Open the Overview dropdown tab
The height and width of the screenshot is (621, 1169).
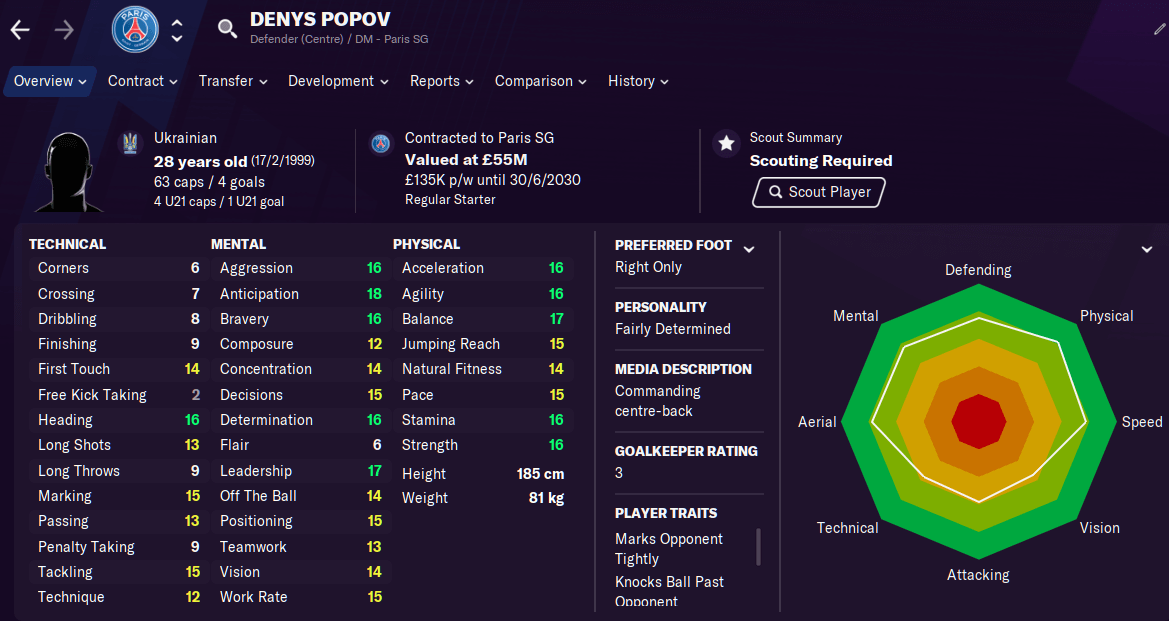pyautogui.click(x=51, y=81)
